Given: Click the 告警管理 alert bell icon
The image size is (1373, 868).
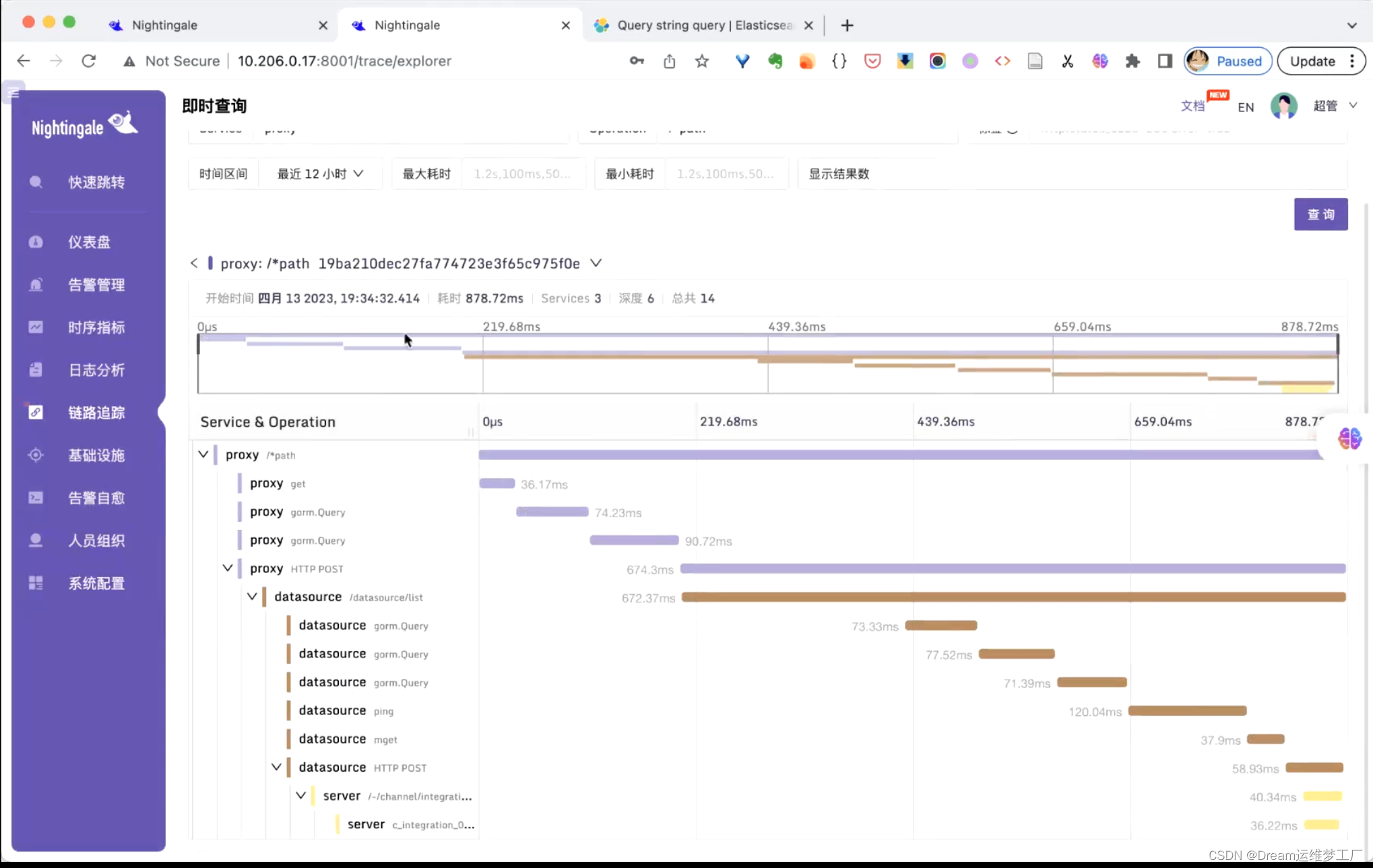Looking at the screenshot, I should coord(36,285).
